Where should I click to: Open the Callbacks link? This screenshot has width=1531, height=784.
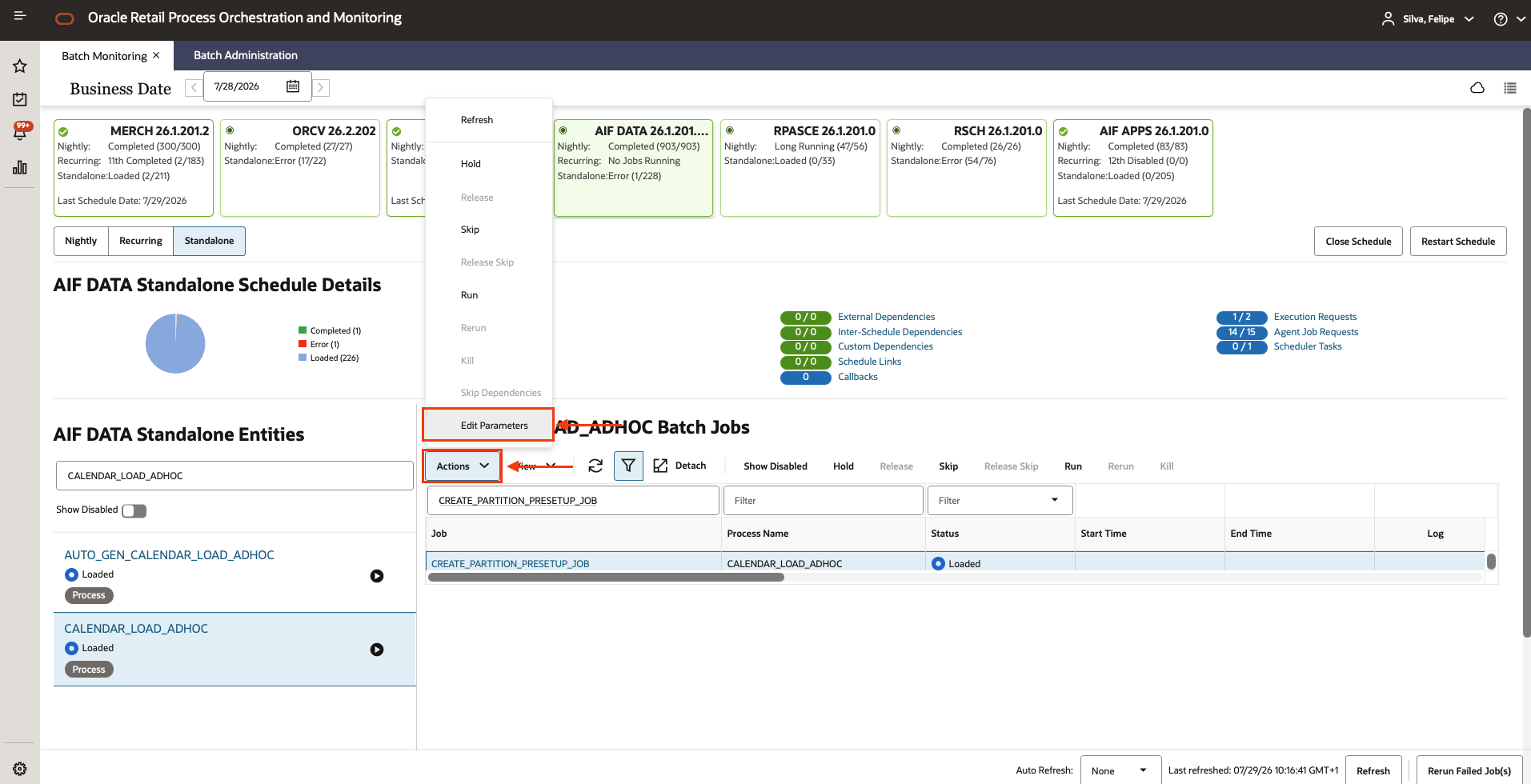click(858, 377)
